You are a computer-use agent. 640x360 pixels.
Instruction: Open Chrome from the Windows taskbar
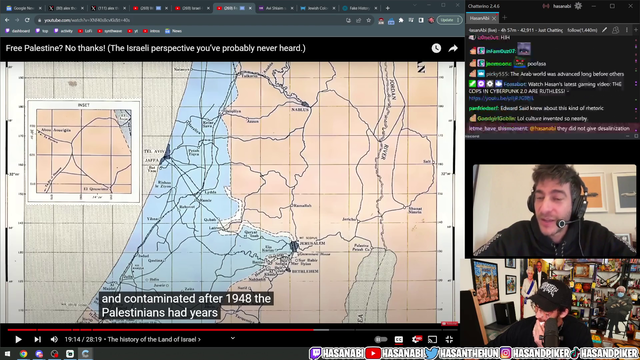tap(23, 353)
